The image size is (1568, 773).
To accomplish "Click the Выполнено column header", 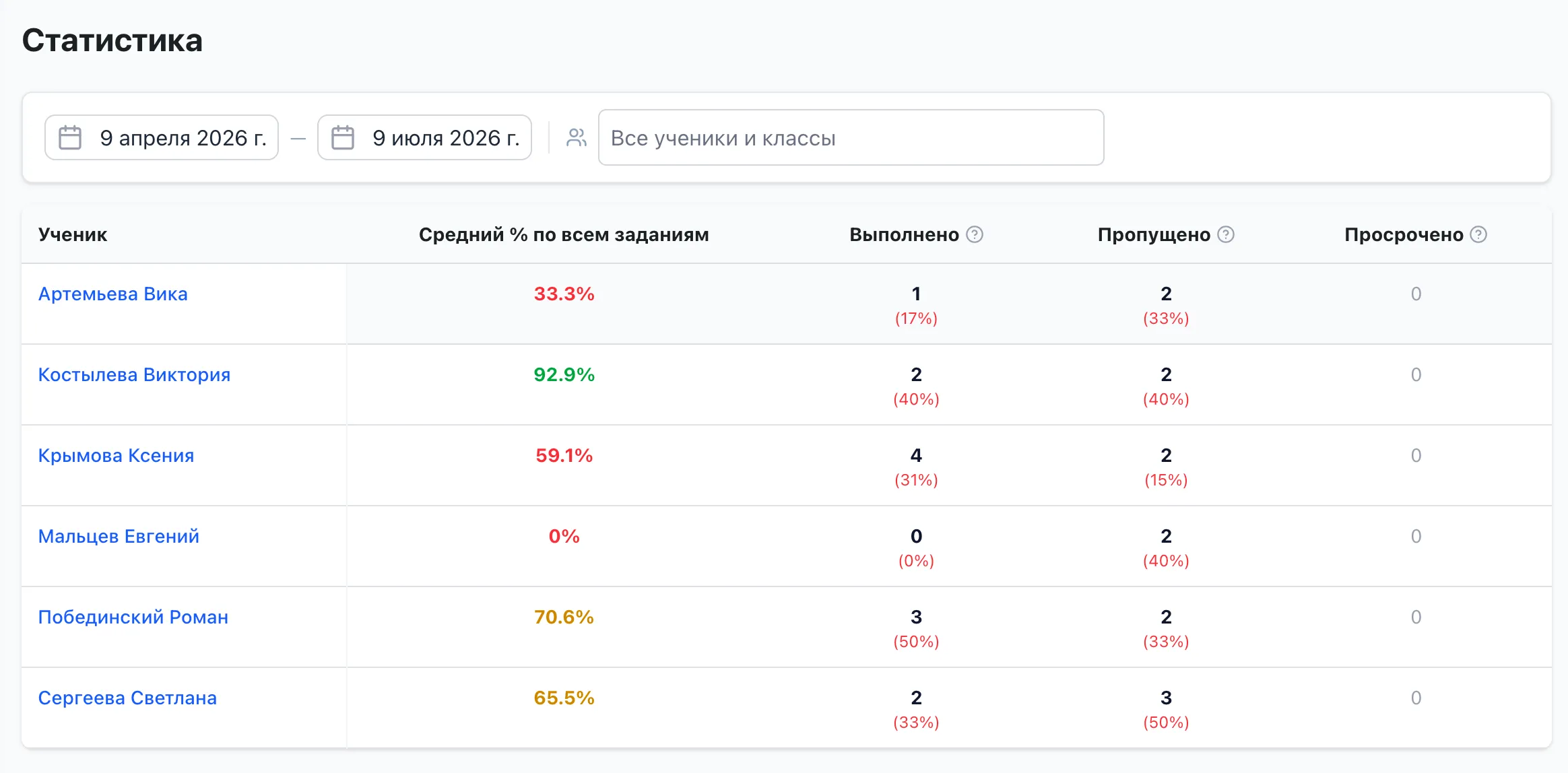I will (904, 234).
